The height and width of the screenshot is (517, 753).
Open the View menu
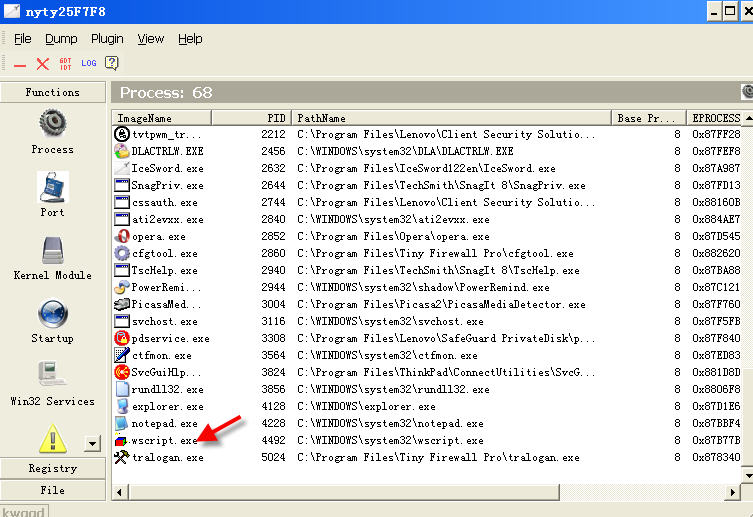(x=151, y=39)
